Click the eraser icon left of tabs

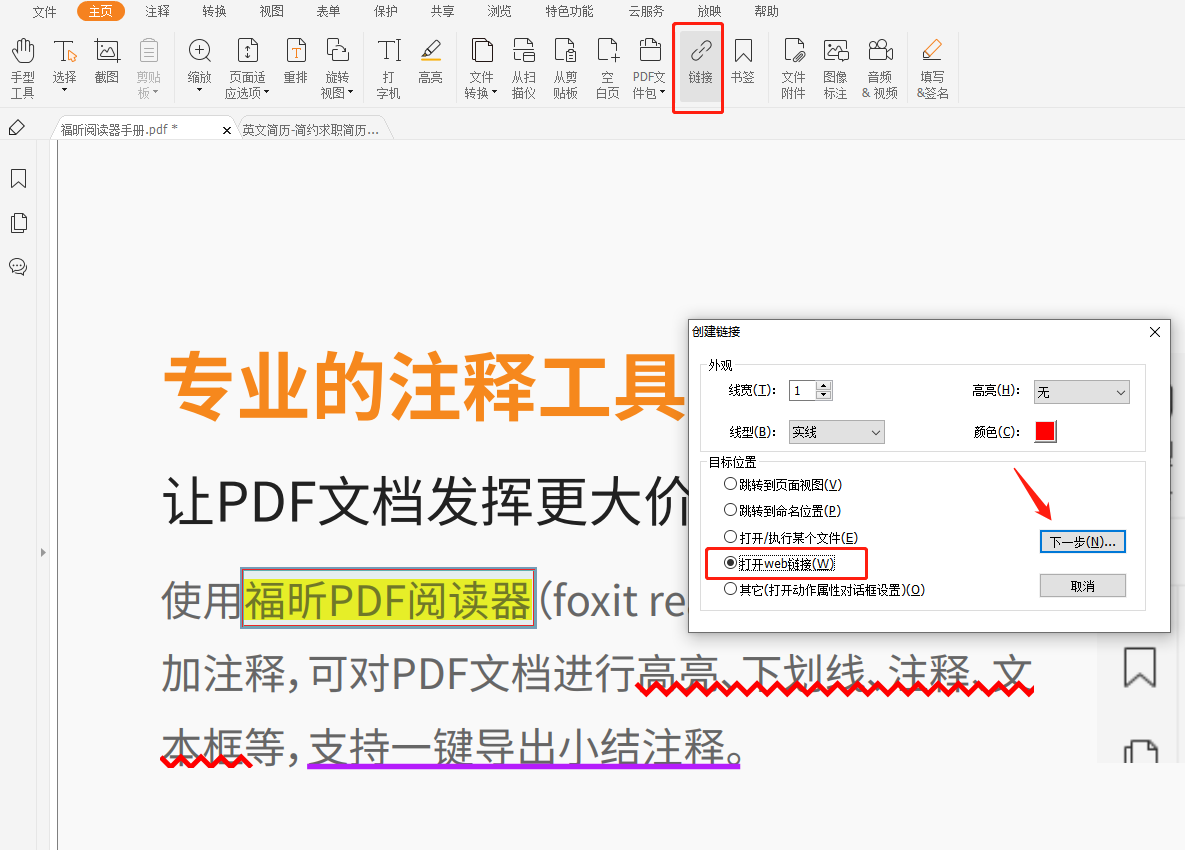pyautogui.click(x=17, y=128)
